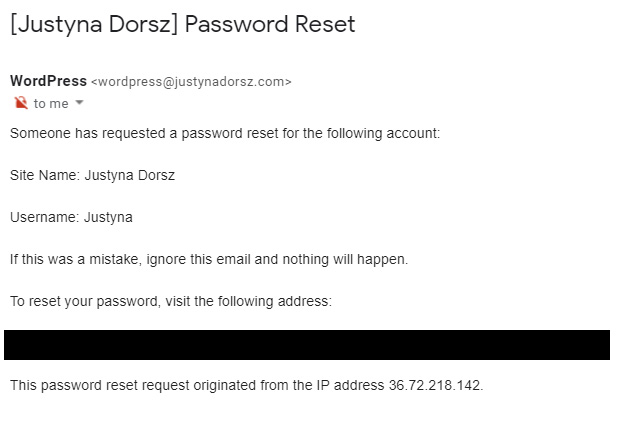Click the "following account:" phrase
This screenshot has width=624, height=421.
point(384,133)
